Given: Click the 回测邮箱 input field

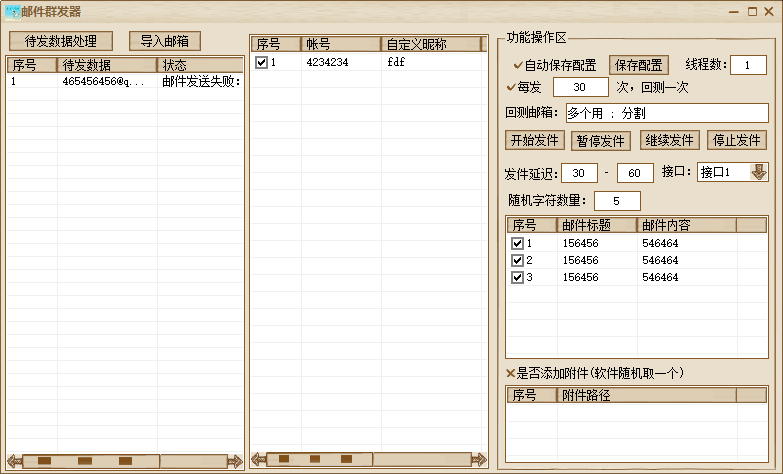Looking at the screenshot, I should pyautogui.click(x=666, y=112).
